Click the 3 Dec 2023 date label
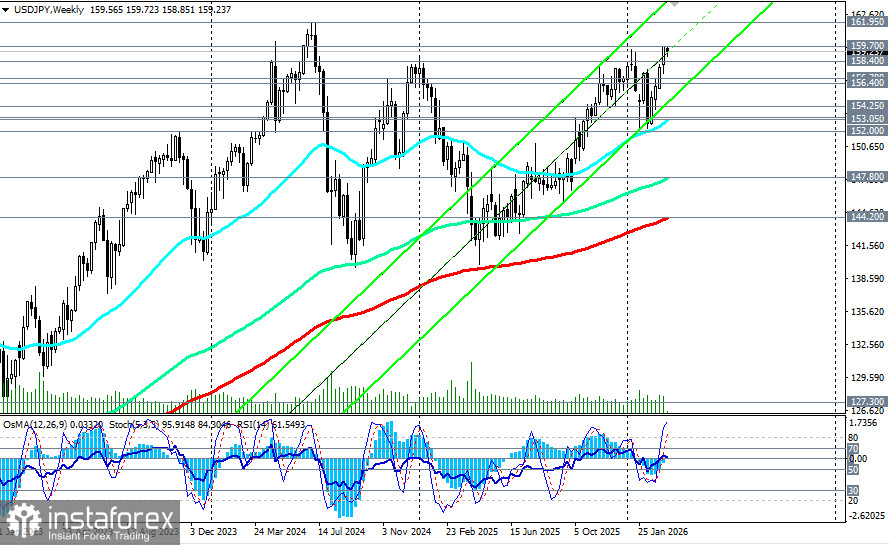Image resolution: width=889 pixels, height=545 pixels. click(x=213, y=532)
